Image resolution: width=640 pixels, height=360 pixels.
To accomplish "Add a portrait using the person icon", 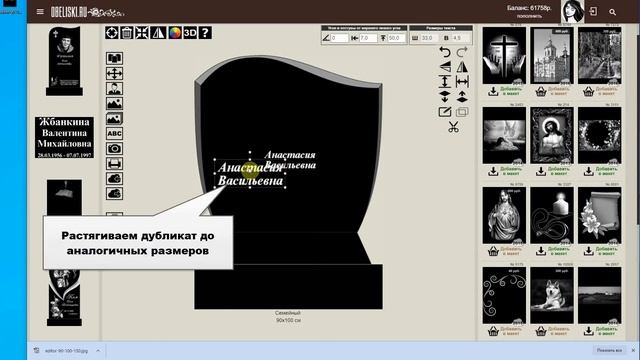I will point(114,89).
